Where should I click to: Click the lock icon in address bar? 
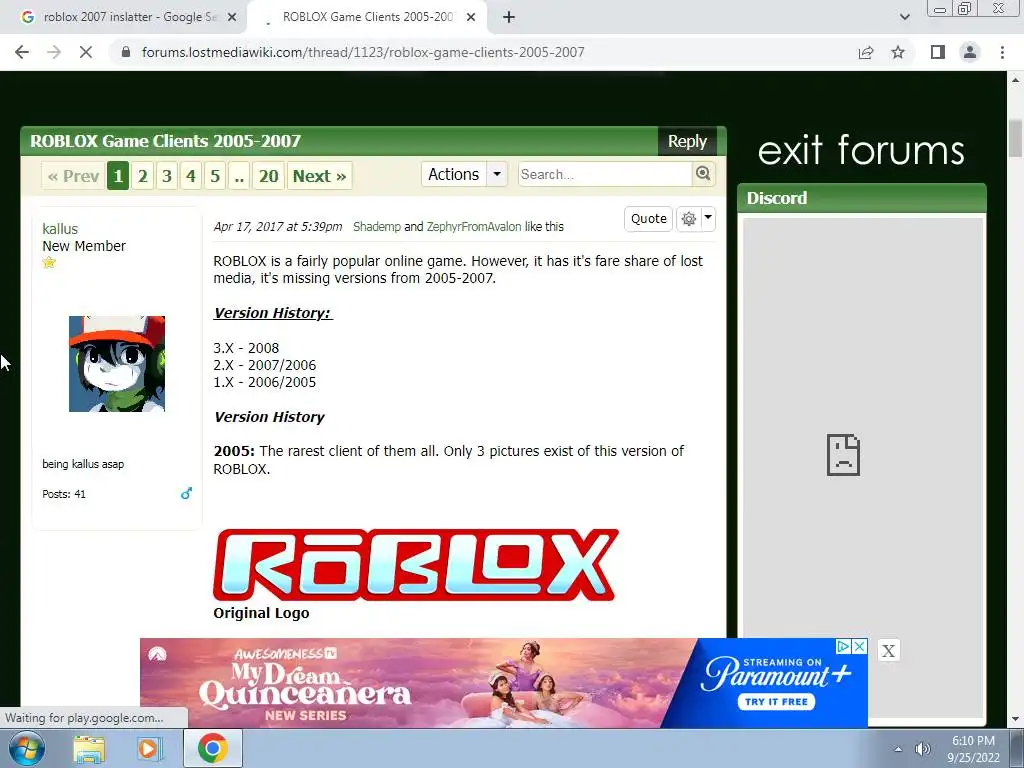point(126,52)
